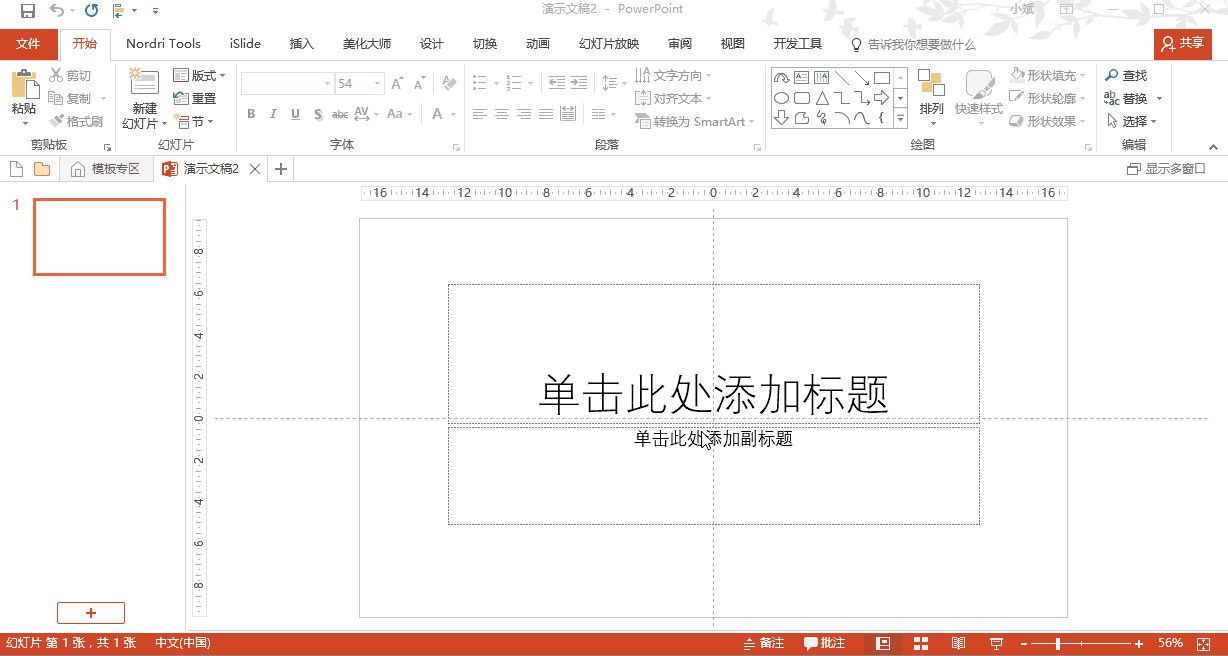
Task: Toggle italic formatting
Action: click(x=272, y=114)
